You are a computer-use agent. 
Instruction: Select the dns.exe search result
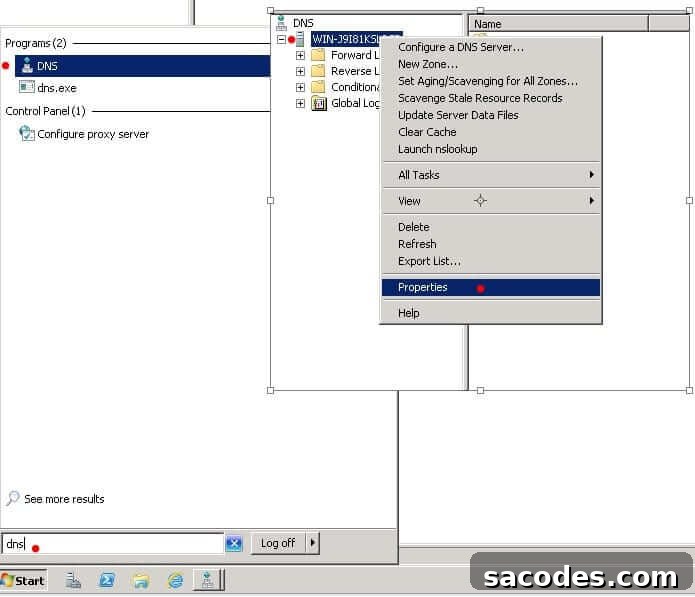pyautogui.click(x=48, y=88)
